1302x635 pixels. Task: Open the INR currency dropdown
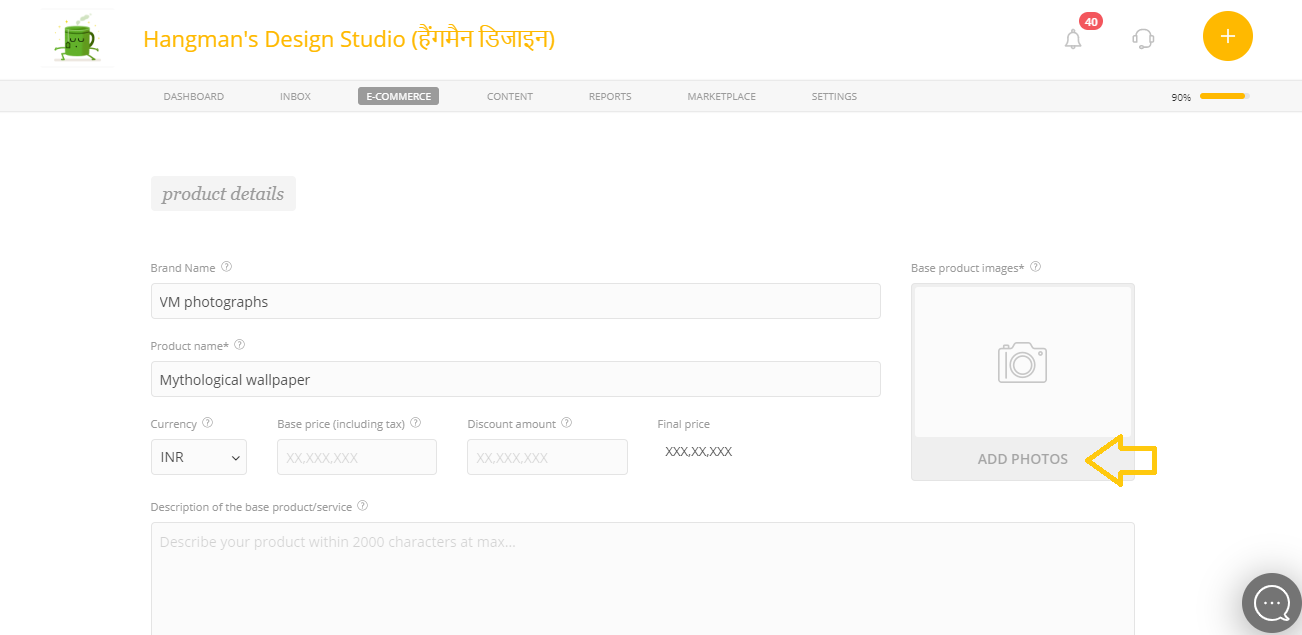pyautogui.click(x=198, y=457)
